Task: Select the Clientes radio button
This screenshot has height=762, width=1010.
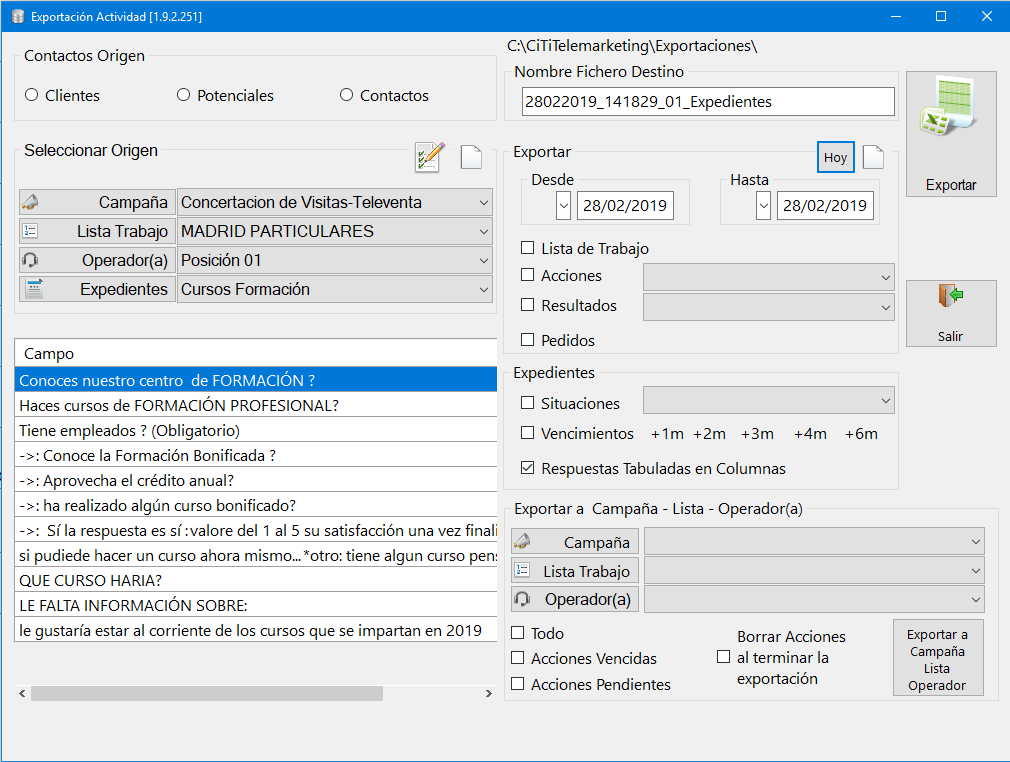Action: tap(32, 95)
